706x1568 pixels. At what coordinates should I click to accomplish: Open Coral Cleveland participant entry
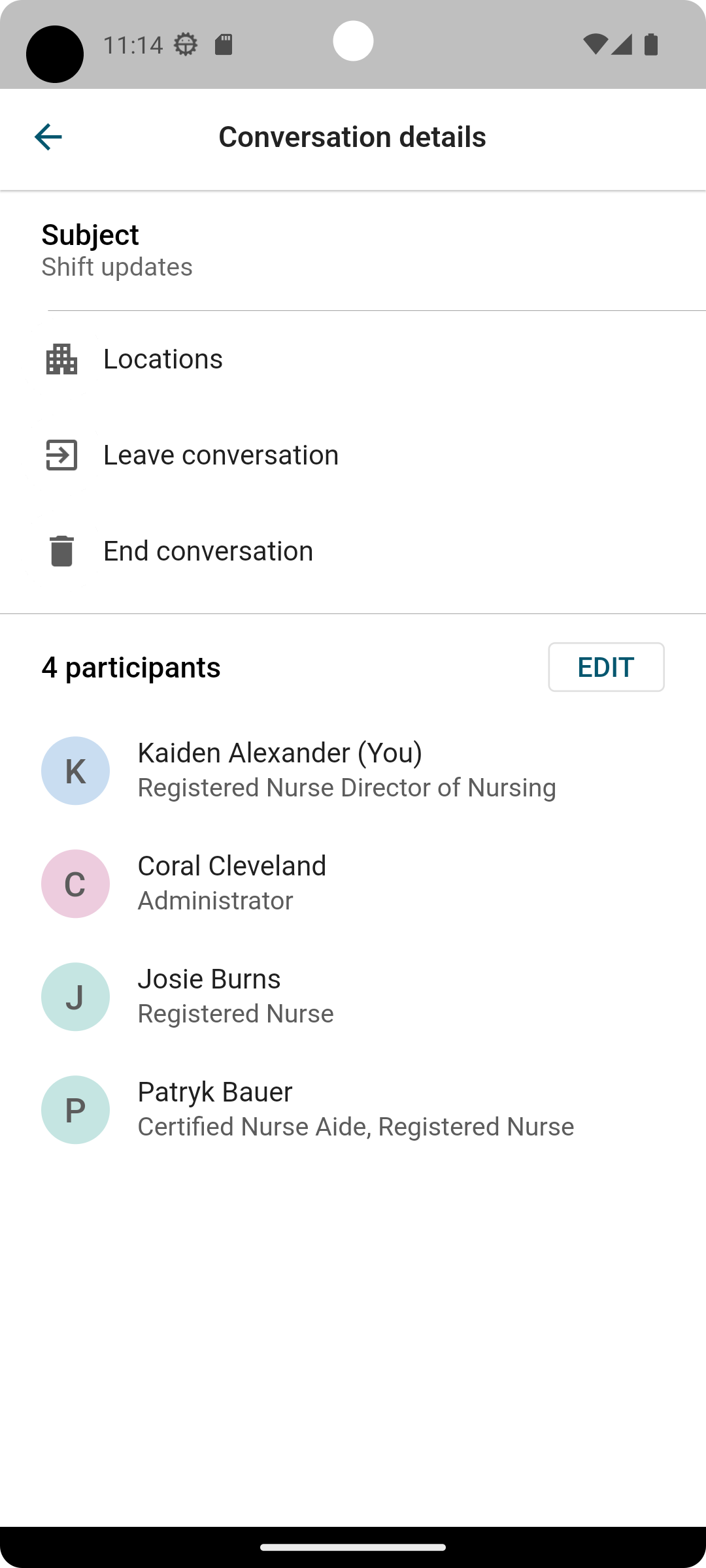[x=353, y=884]
